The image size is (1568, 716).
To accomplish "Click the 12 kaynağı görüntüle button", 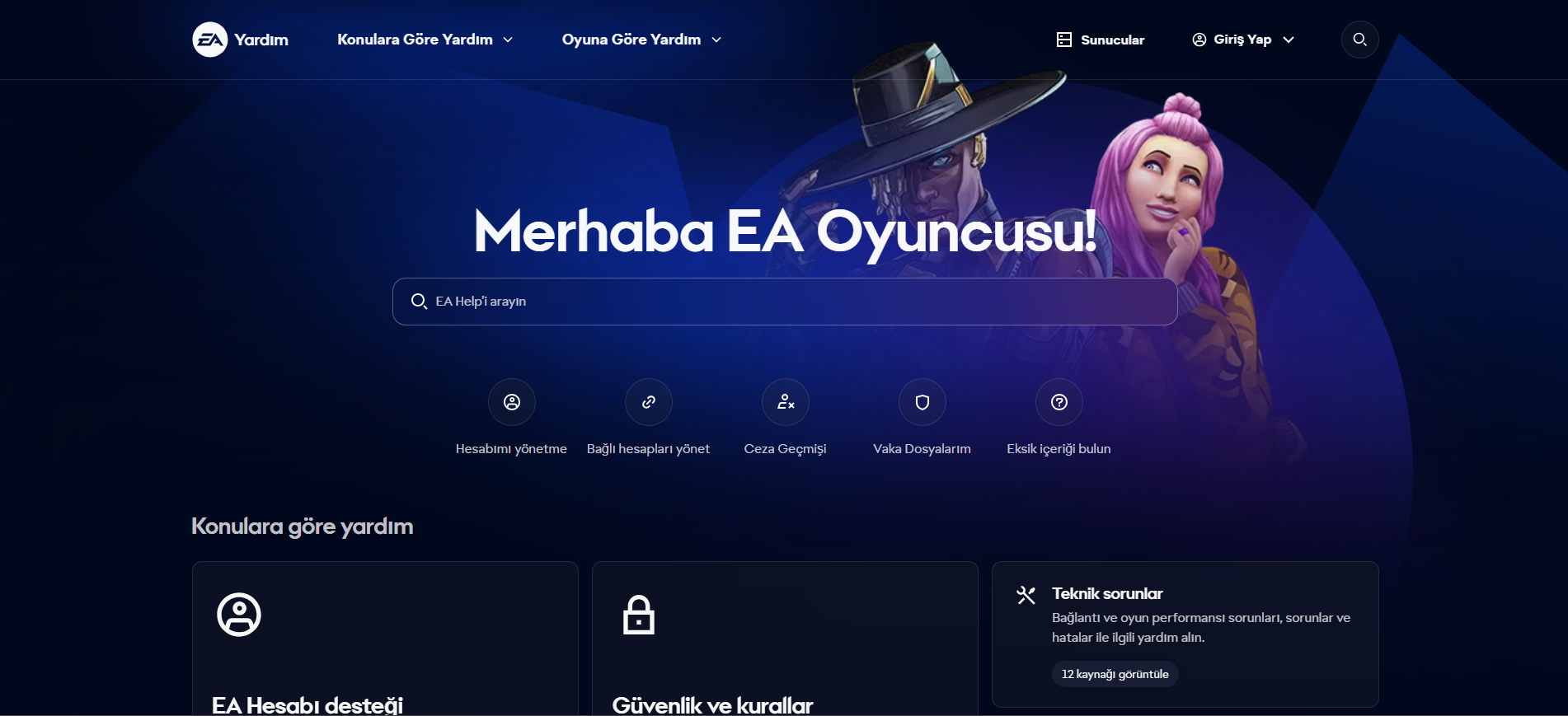I will point(1115,674).
